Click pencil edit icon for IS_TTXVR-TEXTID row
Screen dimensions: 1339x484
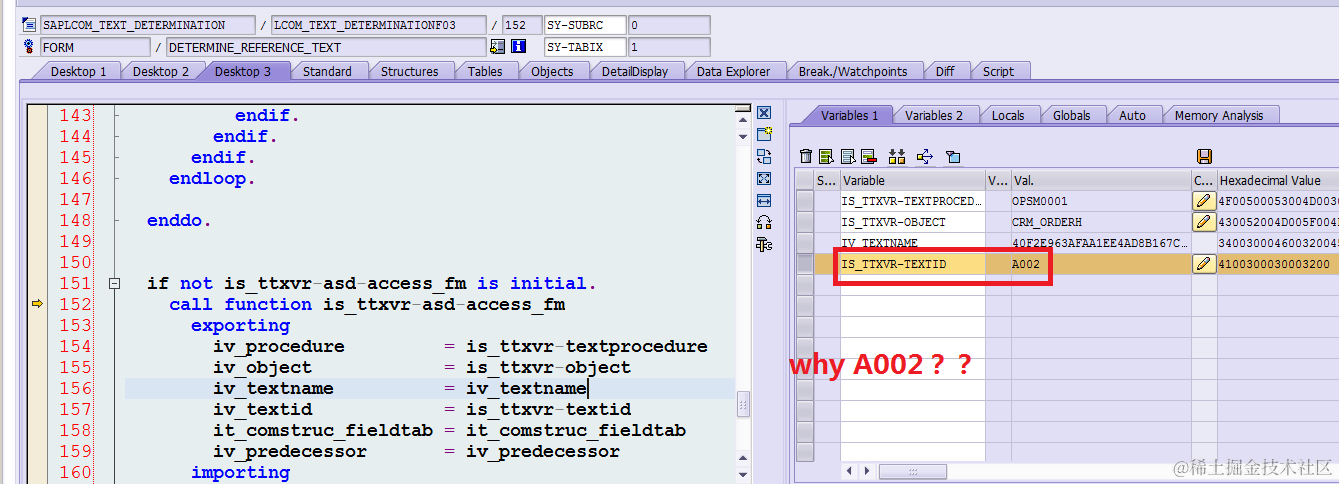[x=1204, y=264]
